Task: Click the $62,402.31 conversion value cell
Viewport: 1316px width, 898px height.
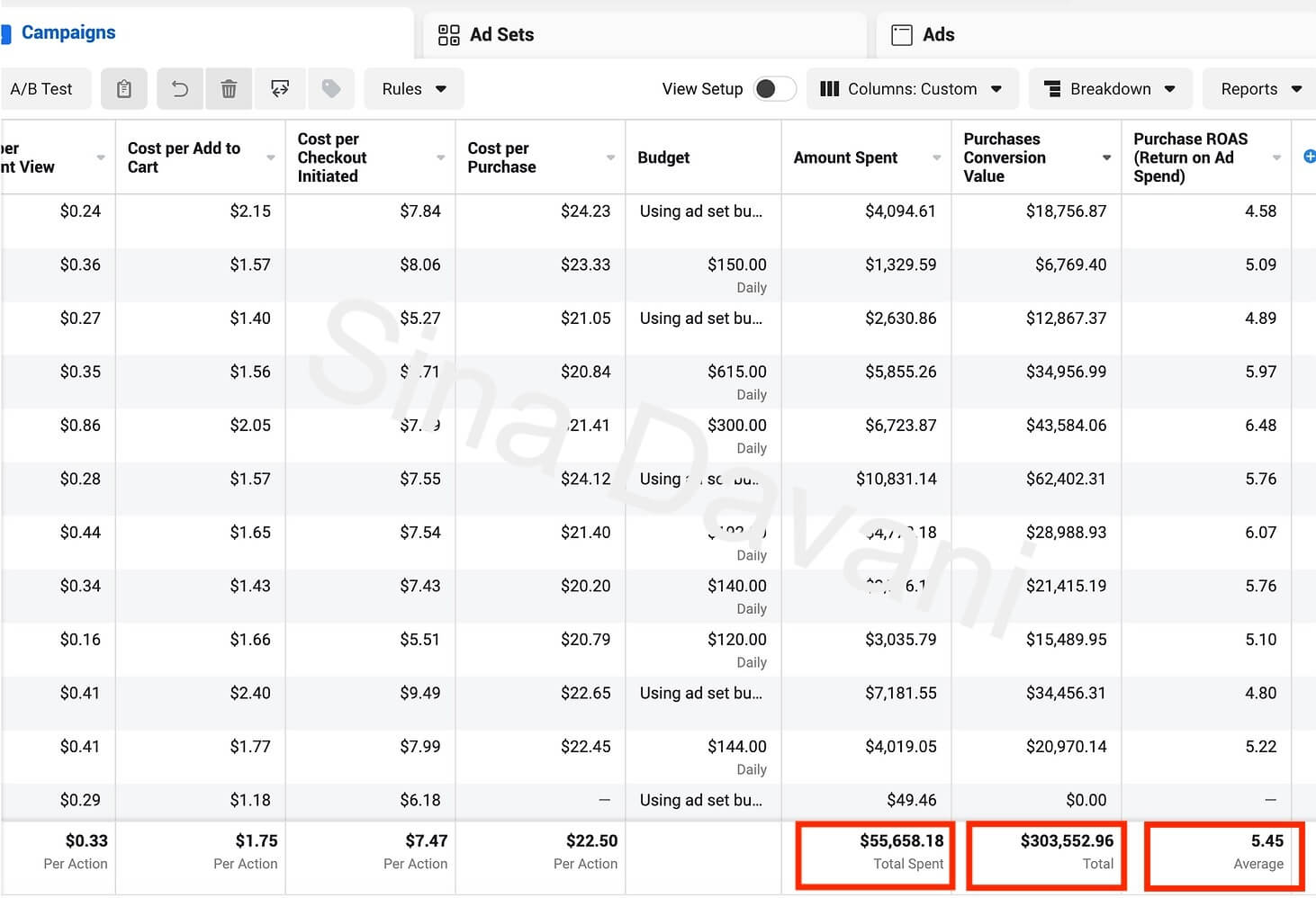Action: [1066, 479]
